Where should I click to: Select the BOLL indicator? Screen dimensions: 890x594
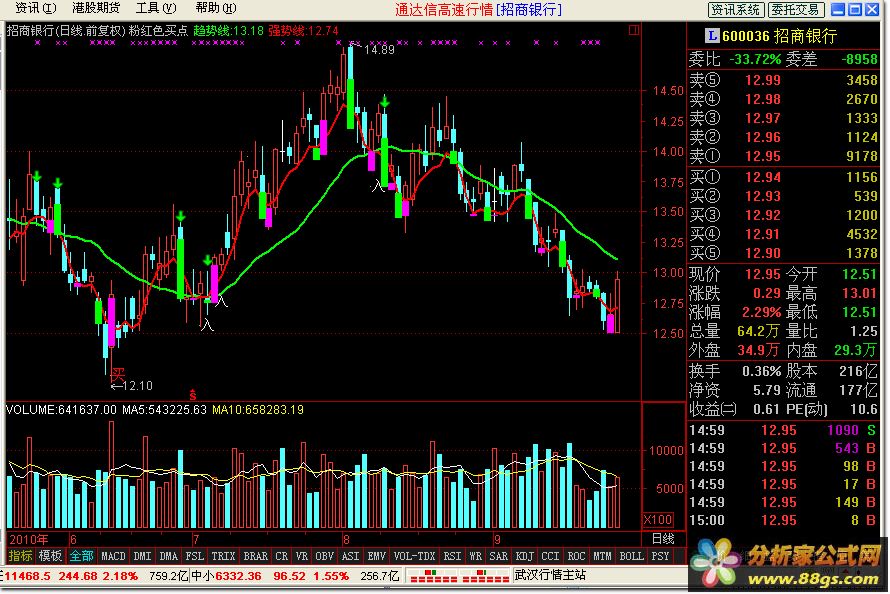(631, 557)
